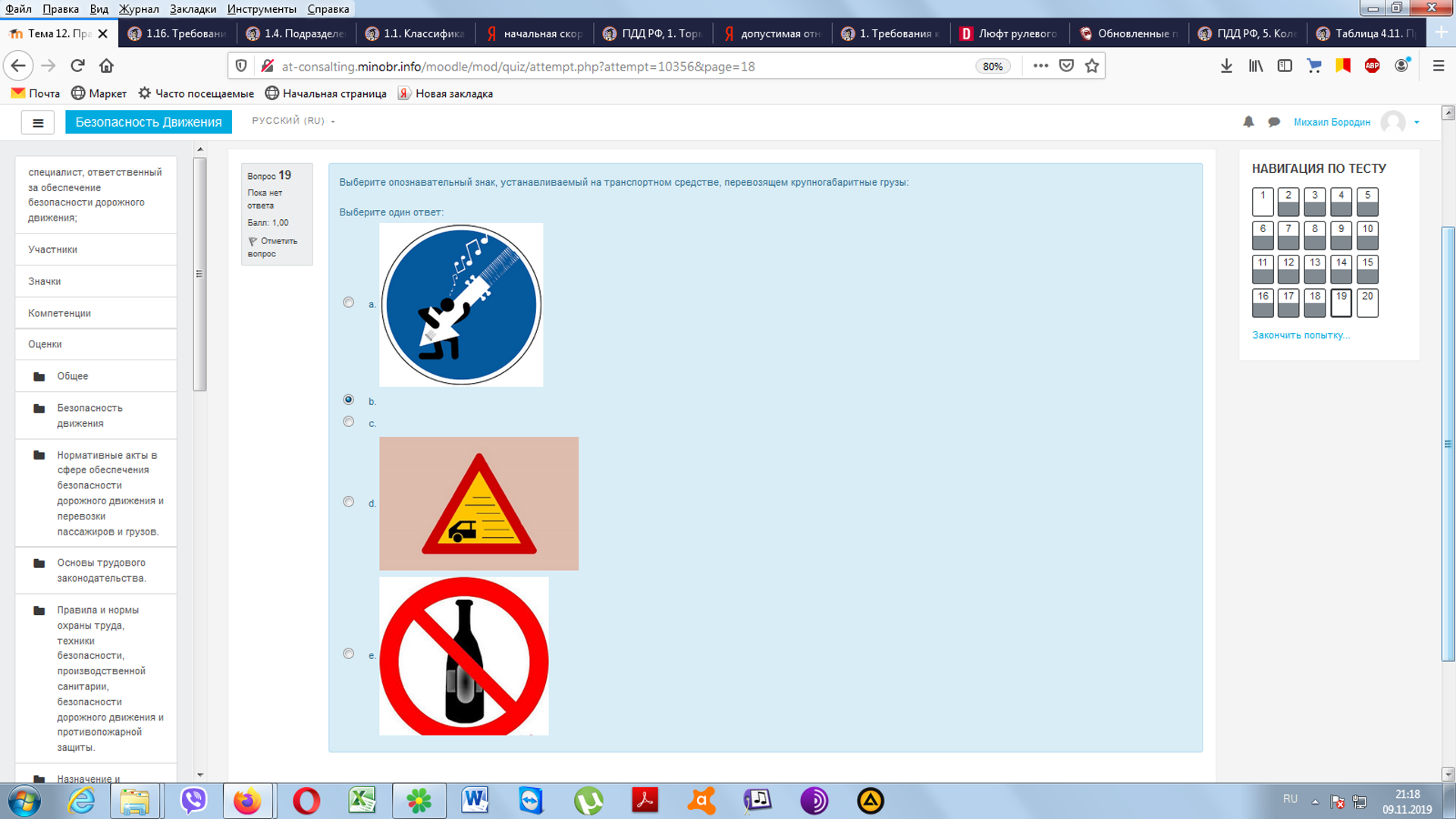Toggle the Moodle side navigation drawer button

pos(38,122)
